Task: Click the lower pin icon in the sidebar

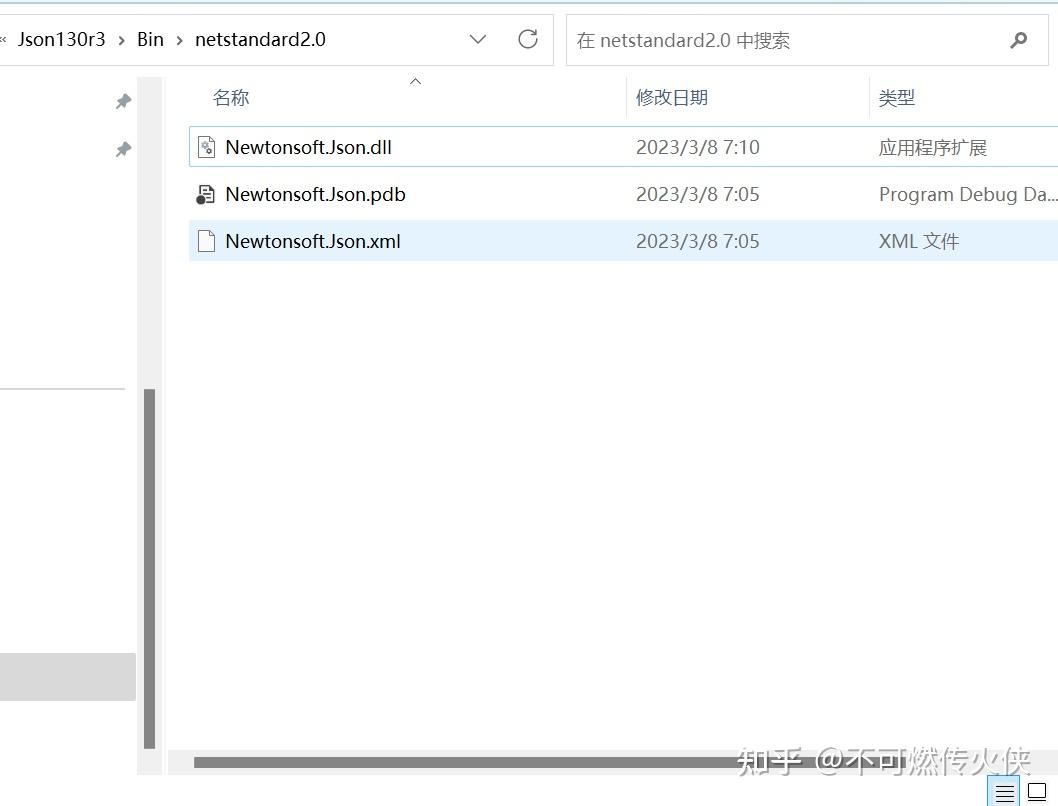Action: pos(123,148)
